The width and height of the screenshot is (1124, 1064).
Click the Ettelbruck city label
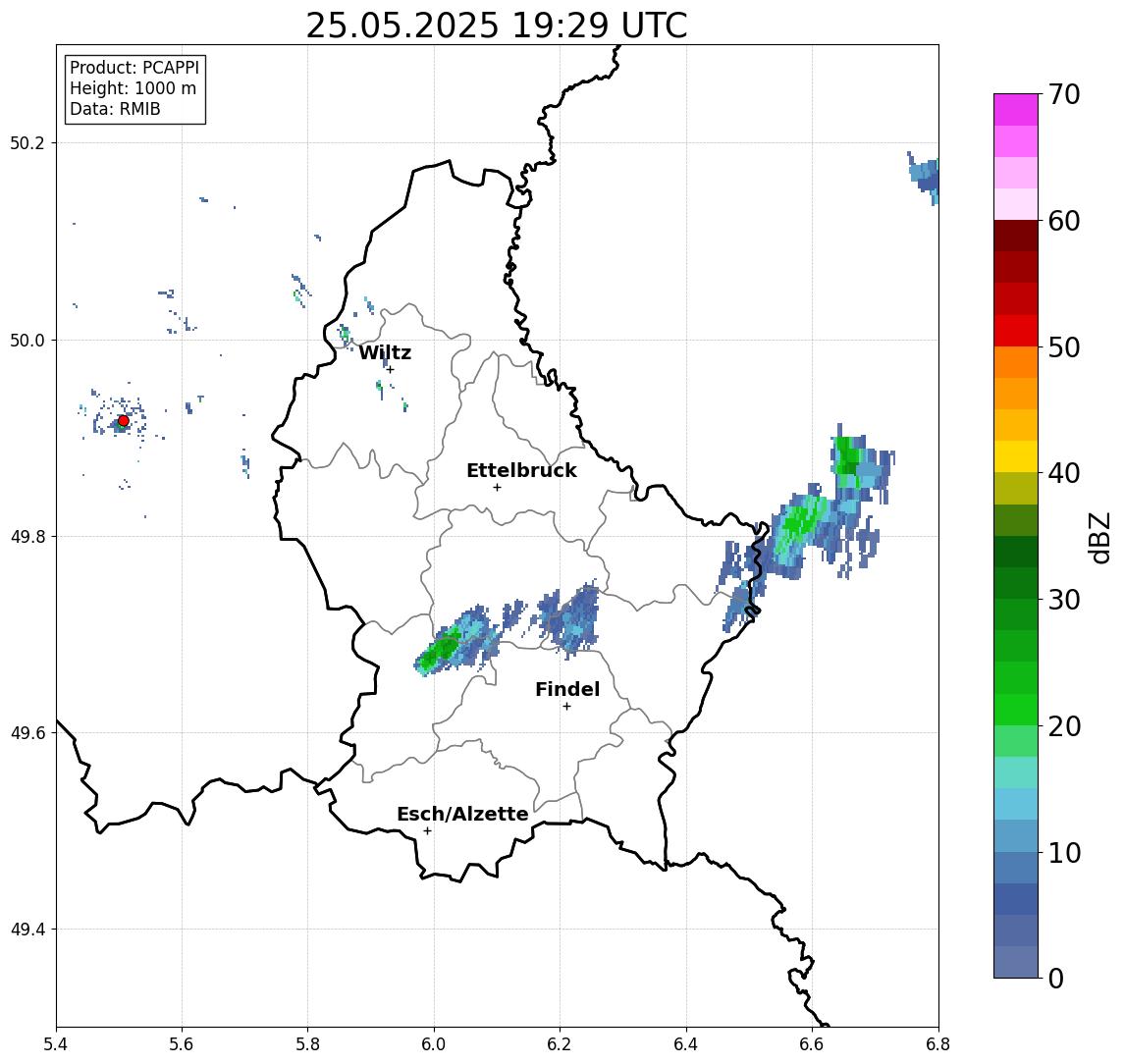[521, 470]
